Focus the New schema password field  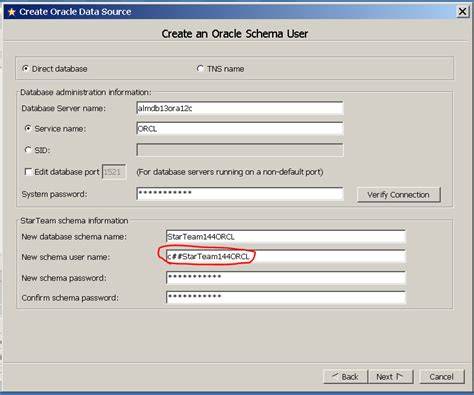coord(286,277)
